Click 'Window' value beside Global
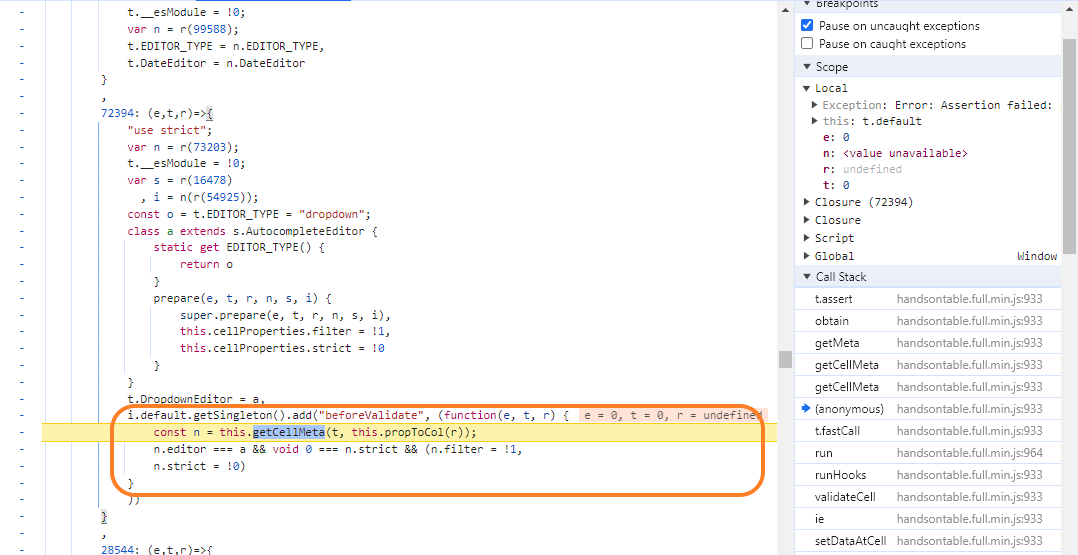Image resolution: width=1078 pixels, height=555 pixels. point(1037,256)
